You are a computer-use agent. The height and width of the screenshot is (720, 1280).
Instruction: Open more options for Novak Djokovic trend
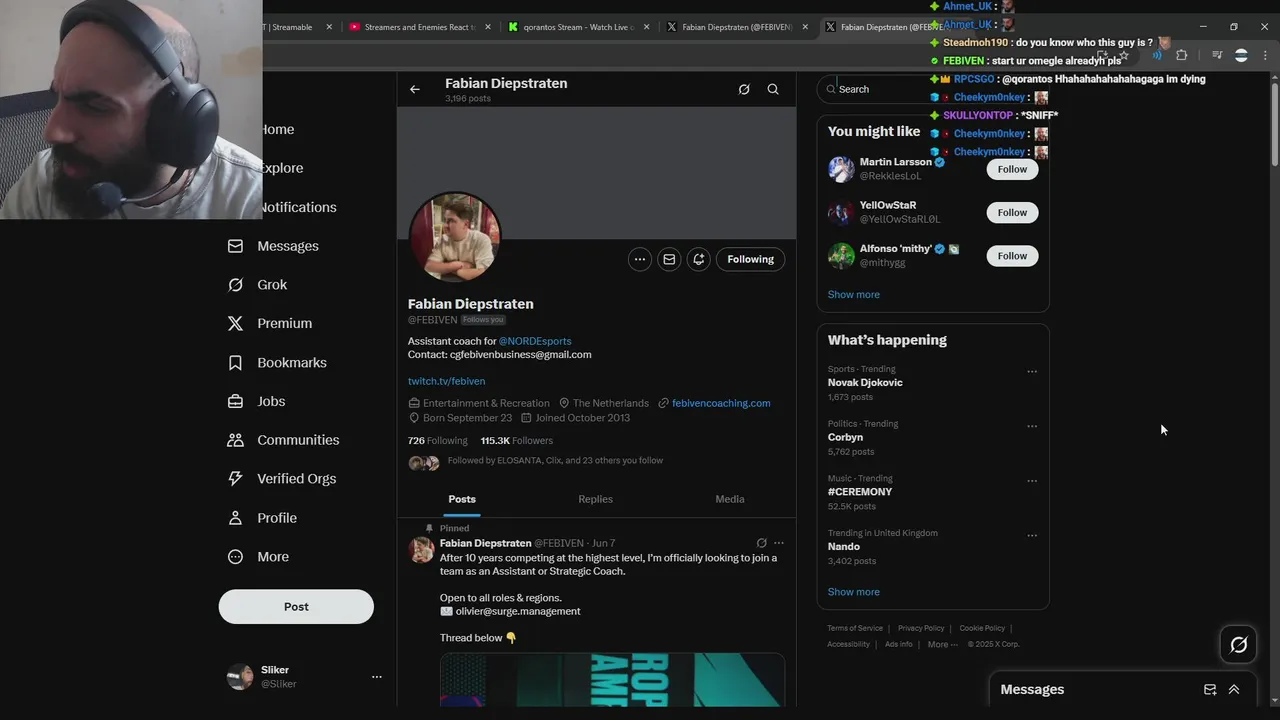(x=1032, y=372)
